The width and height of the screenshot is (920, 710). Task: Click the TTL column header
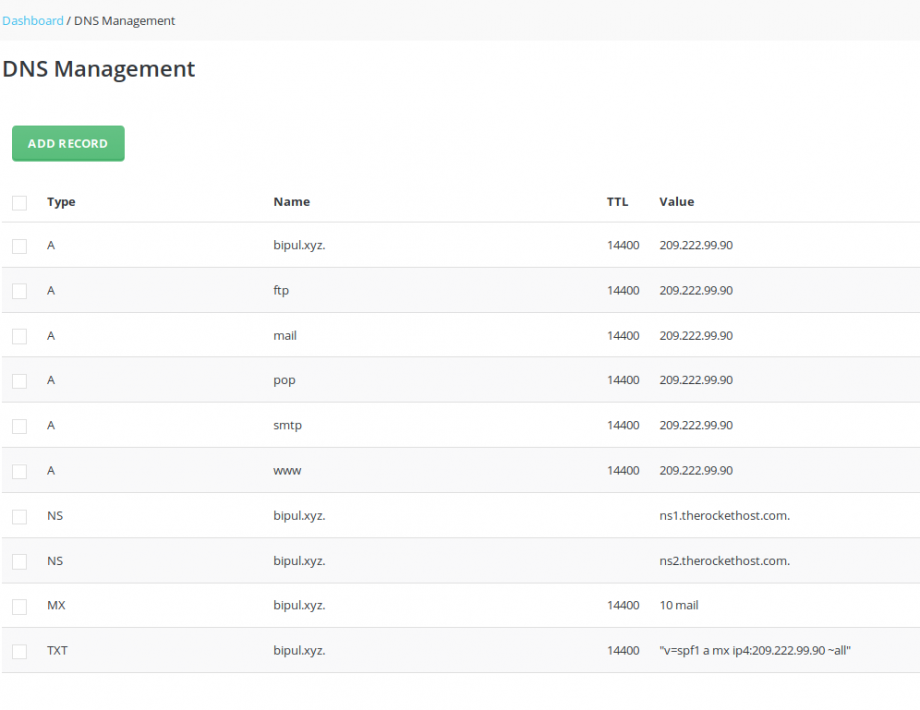click(617, 202)
